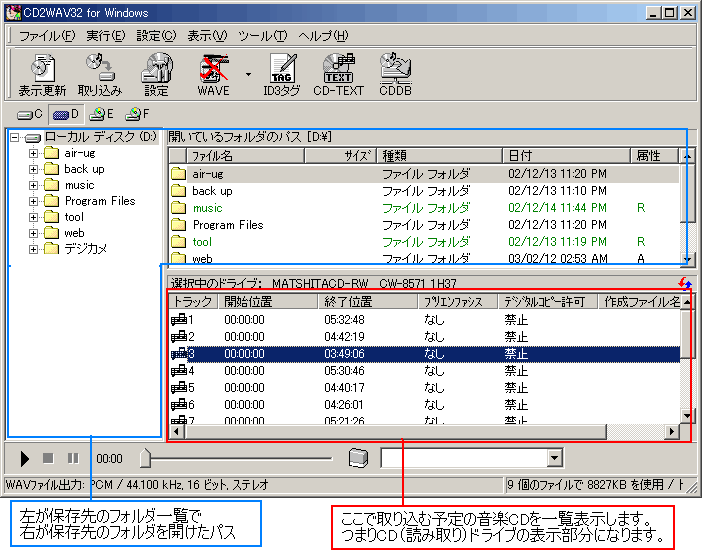Switch to drive C button
702x555 pixels.
click(31, 114)
